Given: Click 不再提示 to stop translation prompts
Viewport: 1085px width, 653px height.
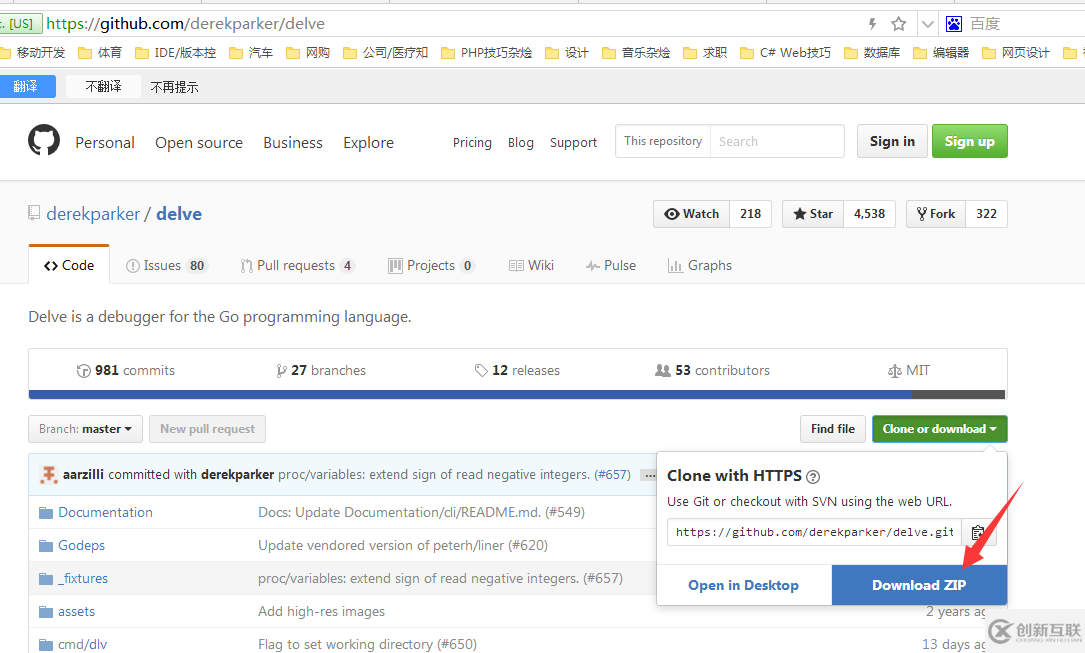Looking at the screenshot, I should (174, 87).
